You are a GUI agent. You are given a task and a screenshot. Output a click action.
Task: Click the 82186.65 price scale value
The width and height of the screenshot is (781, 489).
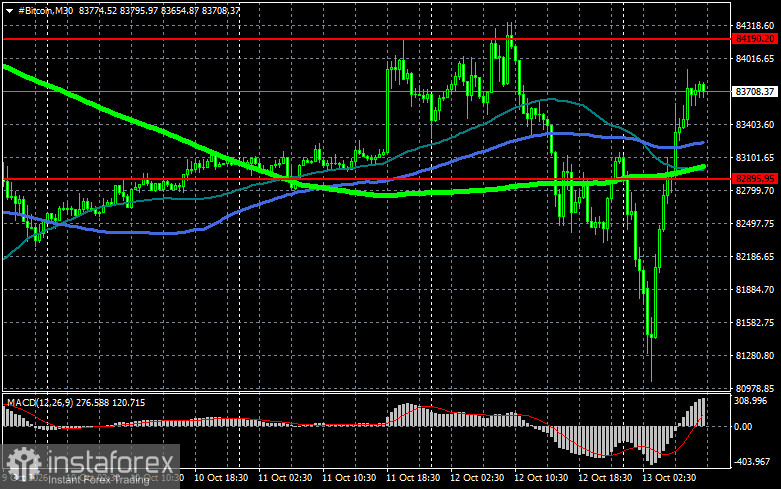point(755,257)
